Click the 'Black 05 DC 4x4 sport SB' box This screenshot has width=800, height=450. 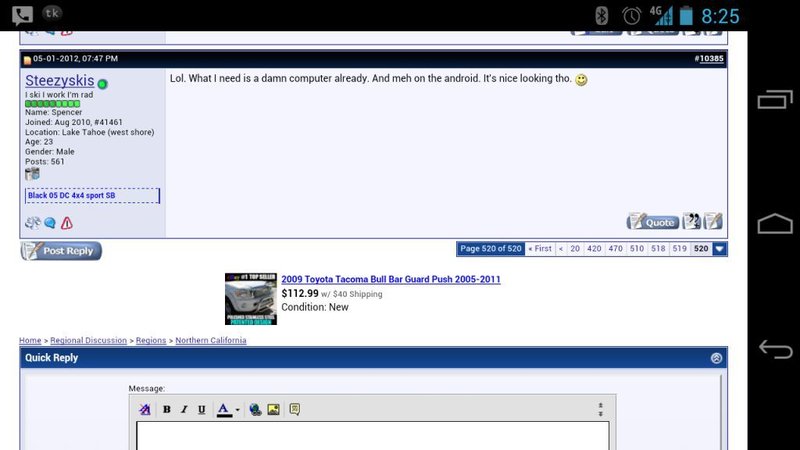[92, 195]
